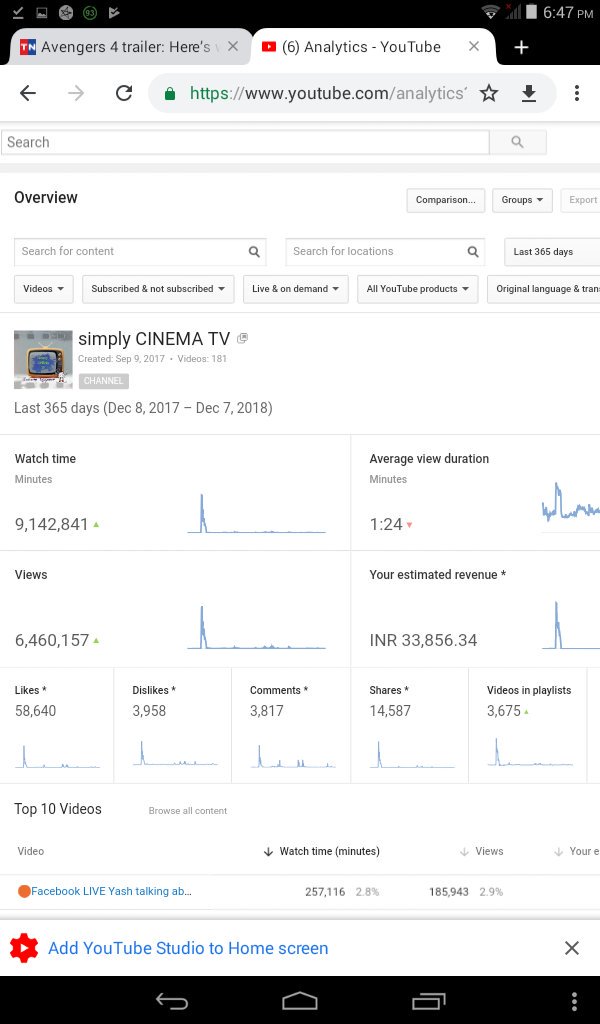Click the red YouTube Studio gear icon

click(24, 948)
